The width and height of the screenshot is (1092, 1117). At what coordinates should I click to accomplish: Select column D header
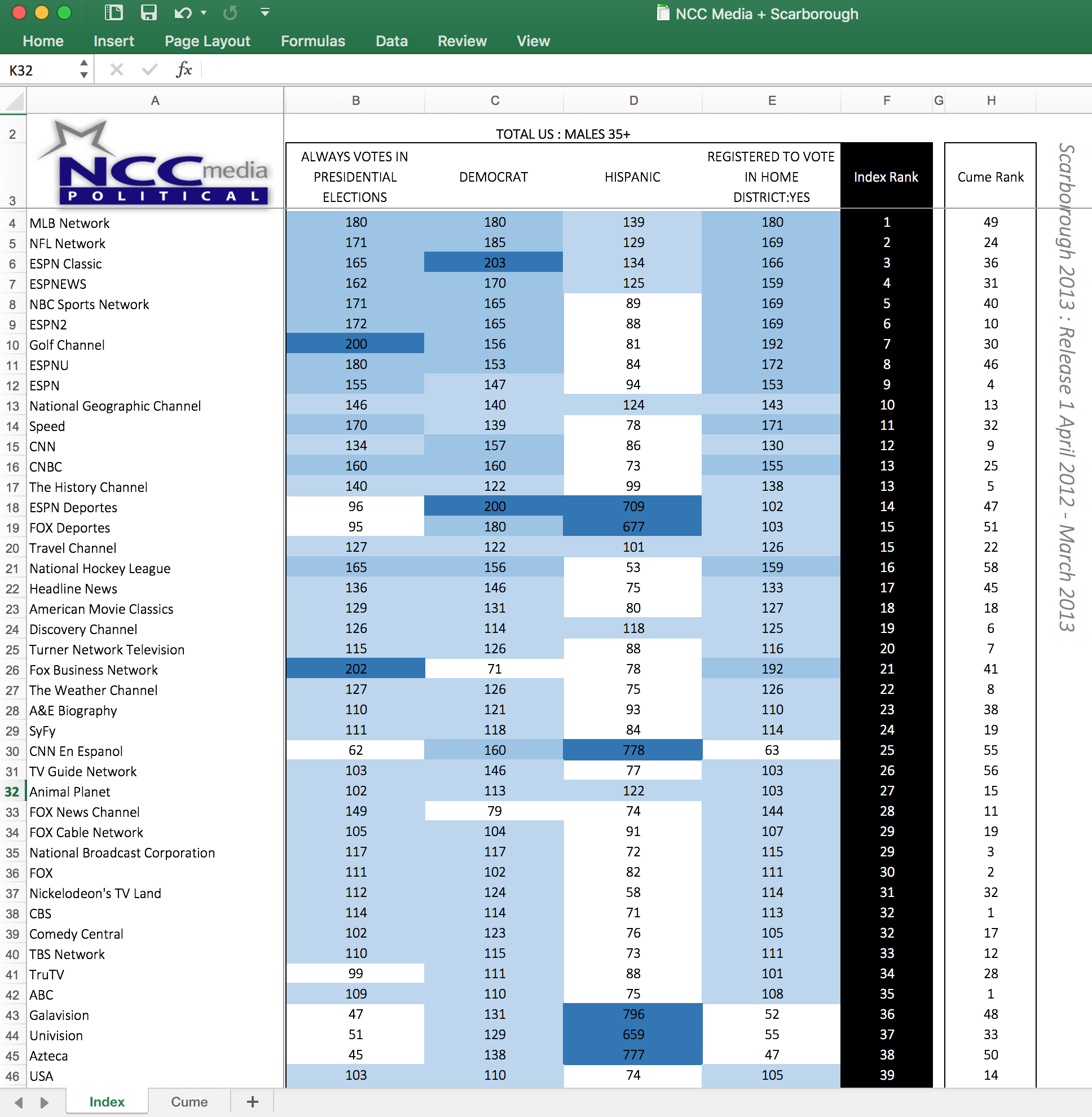pyautogui.click(x=633, y=101)
